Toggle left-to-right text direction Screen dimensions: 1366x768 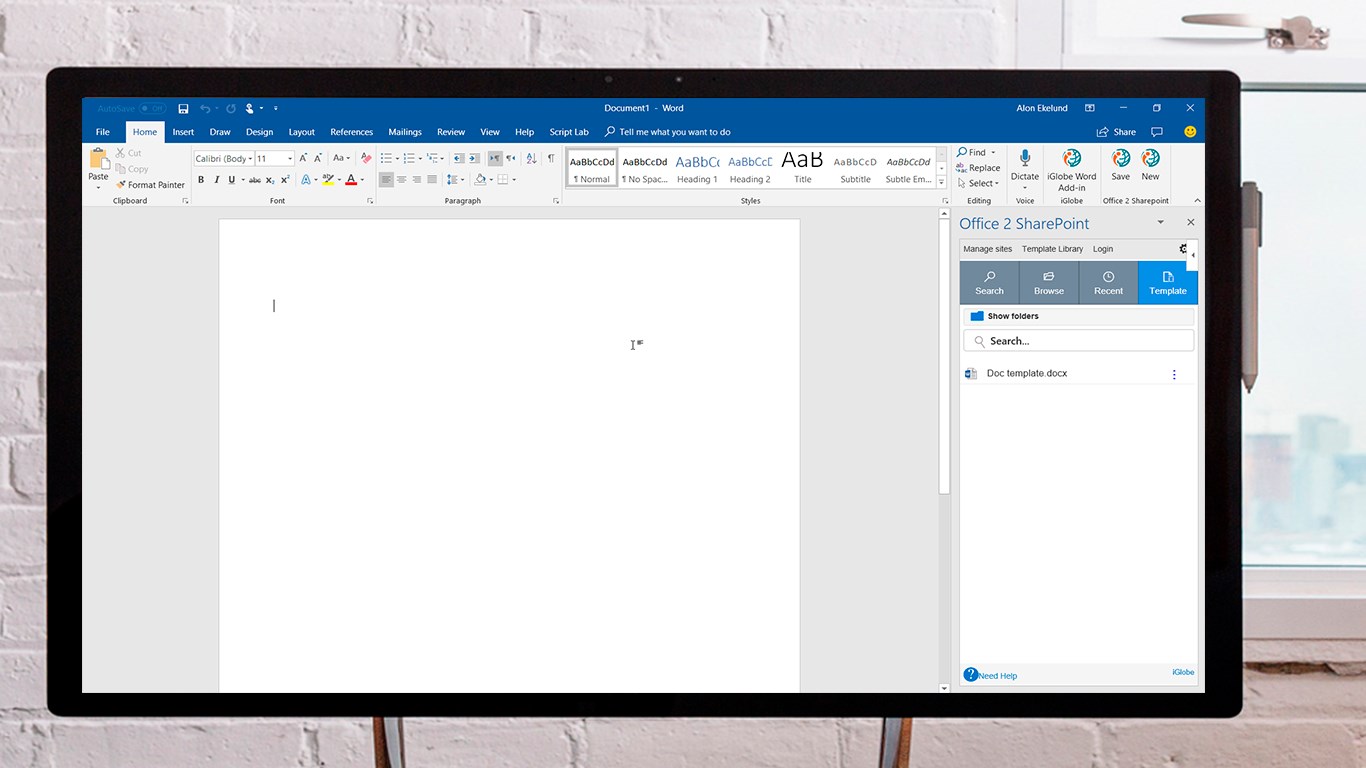(x=495, y=158)
